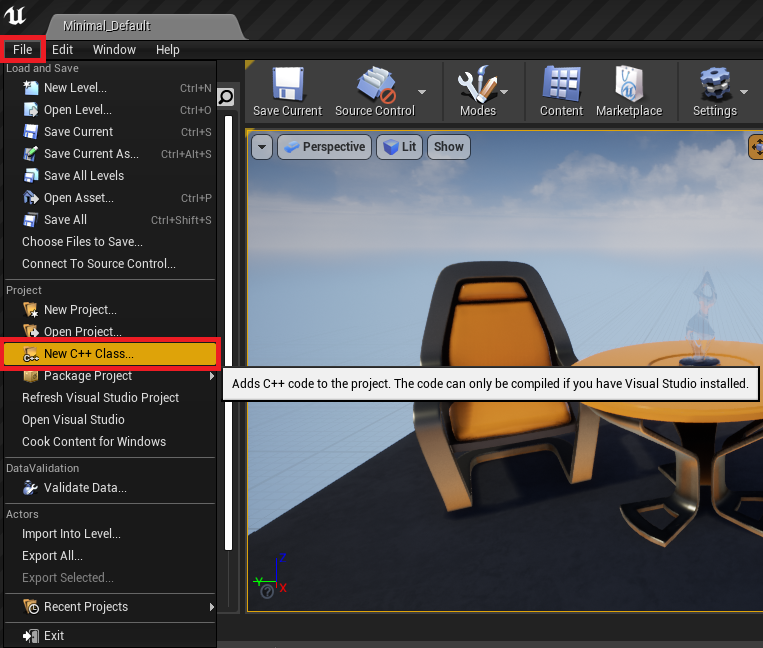Click the New Level icon in File menu

click(31, 88)
